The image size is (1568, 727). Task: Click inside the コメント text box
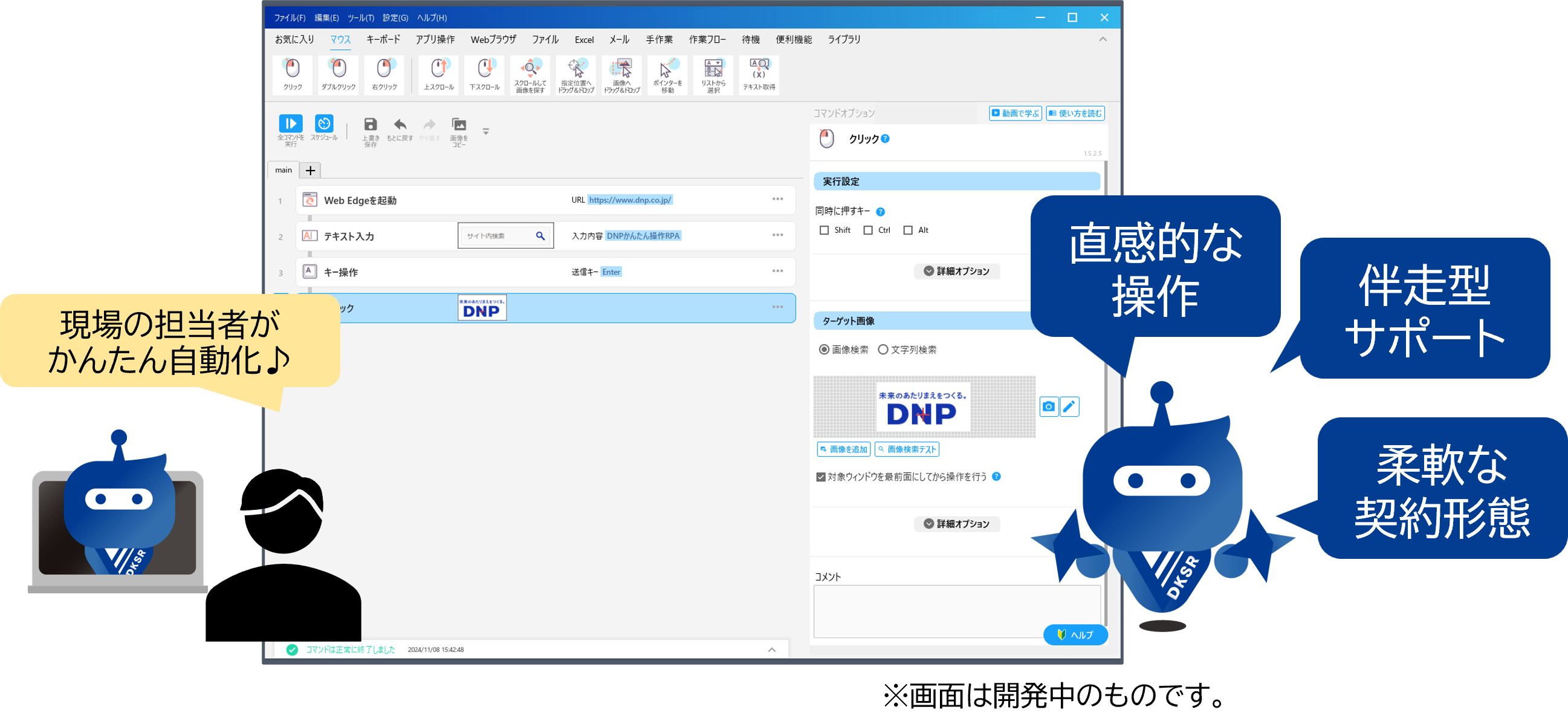tap(956, 610)
